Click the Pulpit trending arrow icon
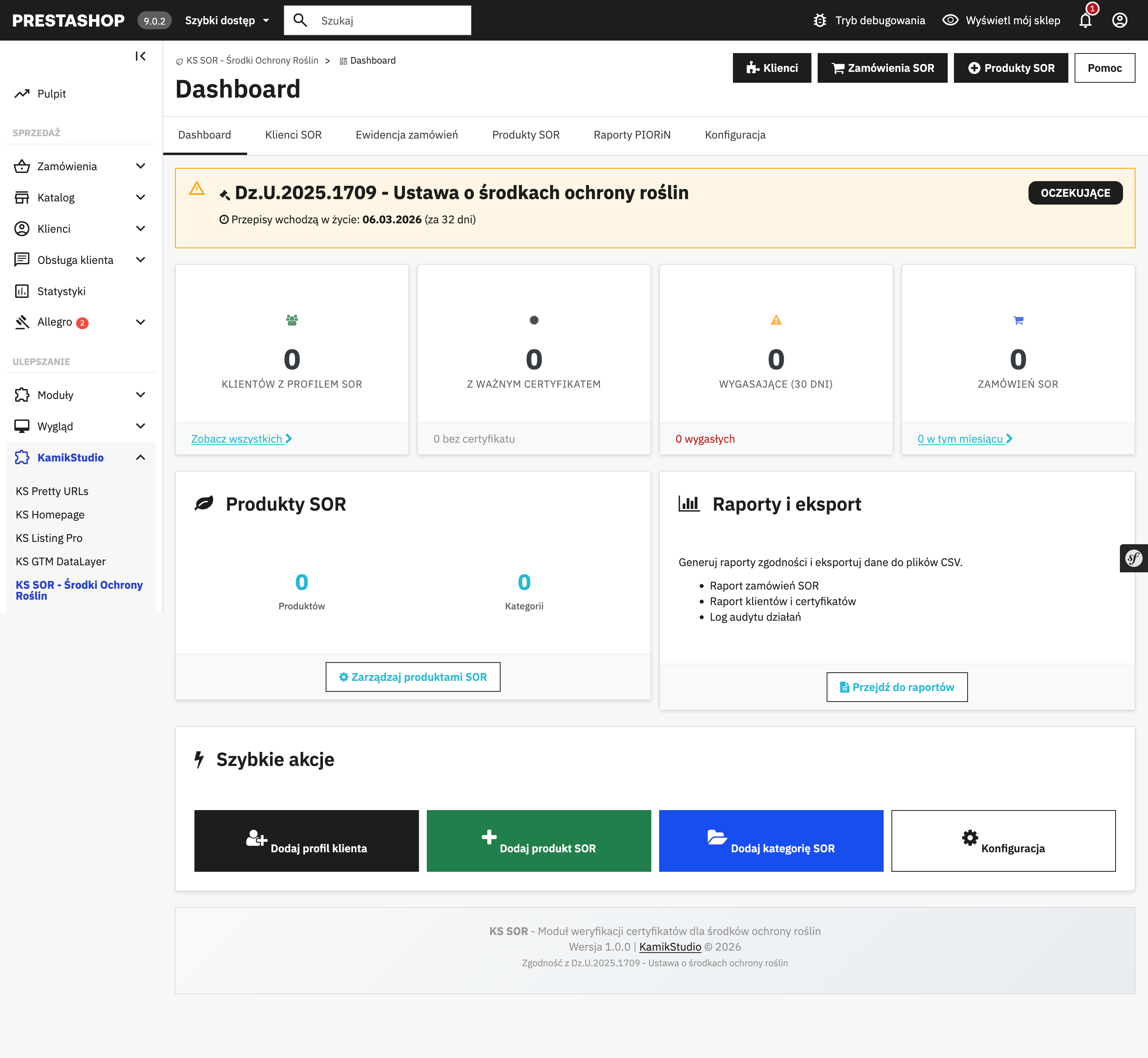 (22, 94)
